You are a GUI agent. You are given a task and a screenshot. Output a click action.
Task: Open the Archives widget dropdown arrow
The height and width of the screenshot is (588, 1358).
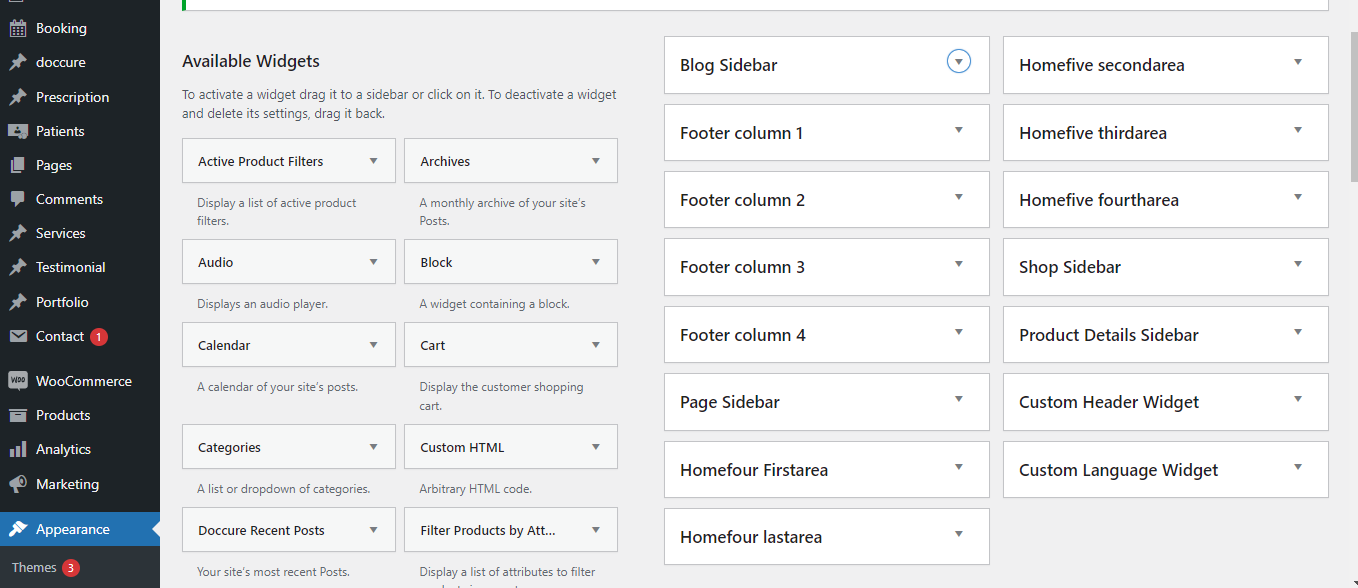tap(595, 161)
